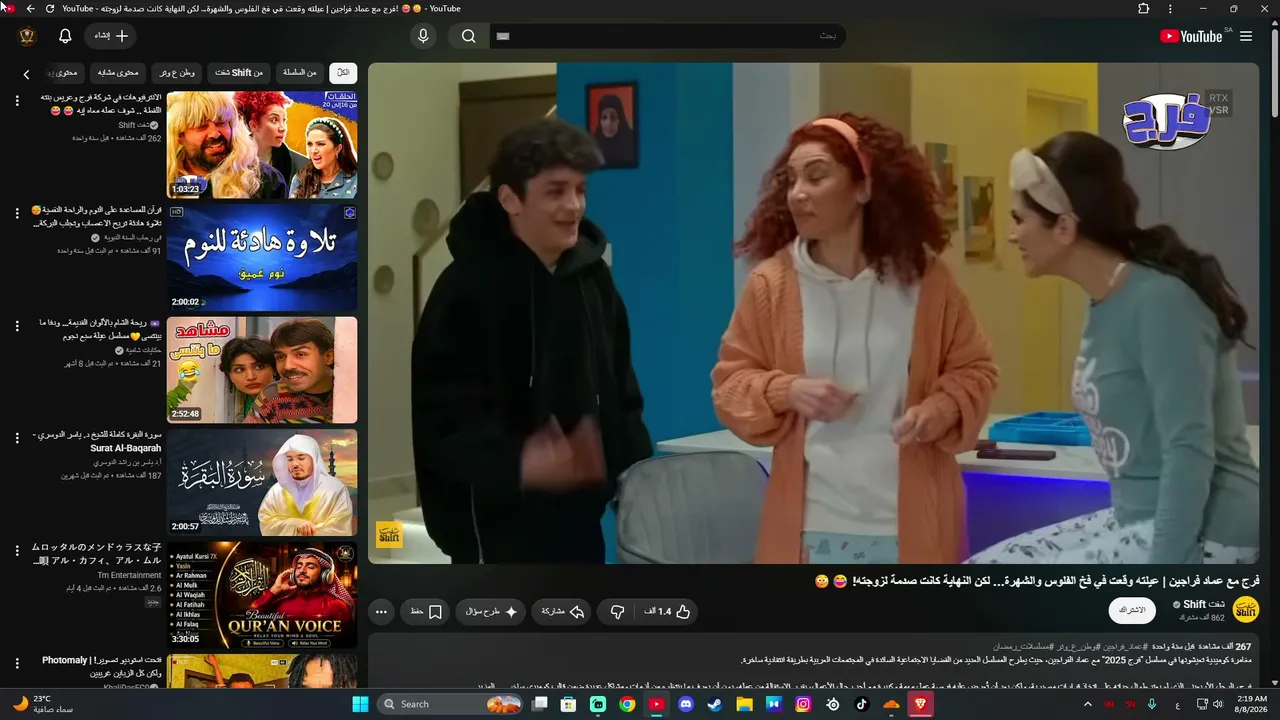Open Brave browser from the taskbar
Viewport: 1280px width, 720px height.
(x=920, y=704)
